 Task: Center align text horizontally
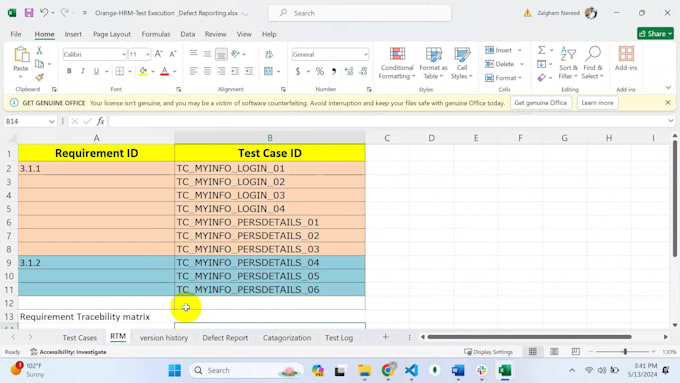pos(207,71)
